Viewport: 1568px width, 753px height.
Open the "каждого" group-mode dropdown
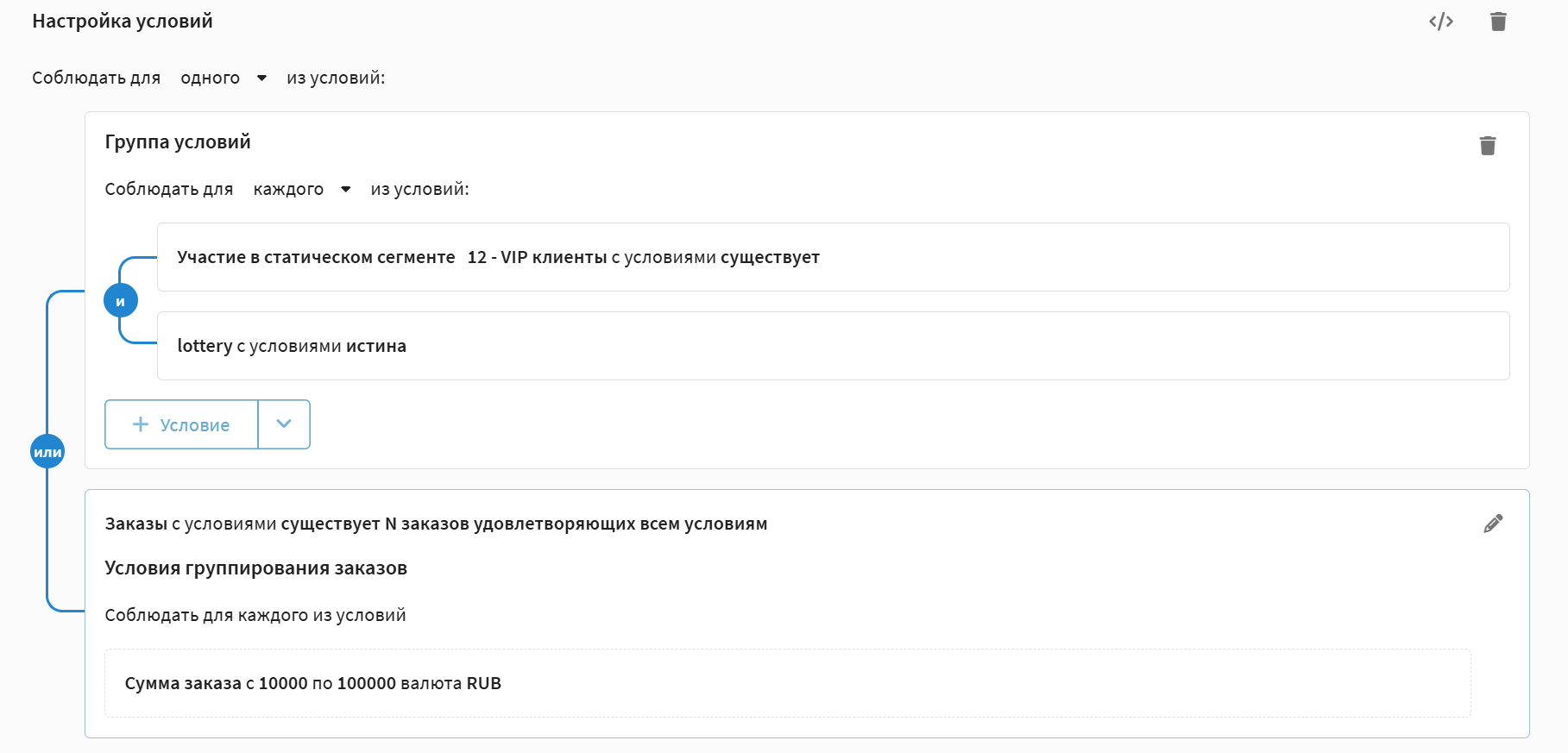click(x=302, y=189)
